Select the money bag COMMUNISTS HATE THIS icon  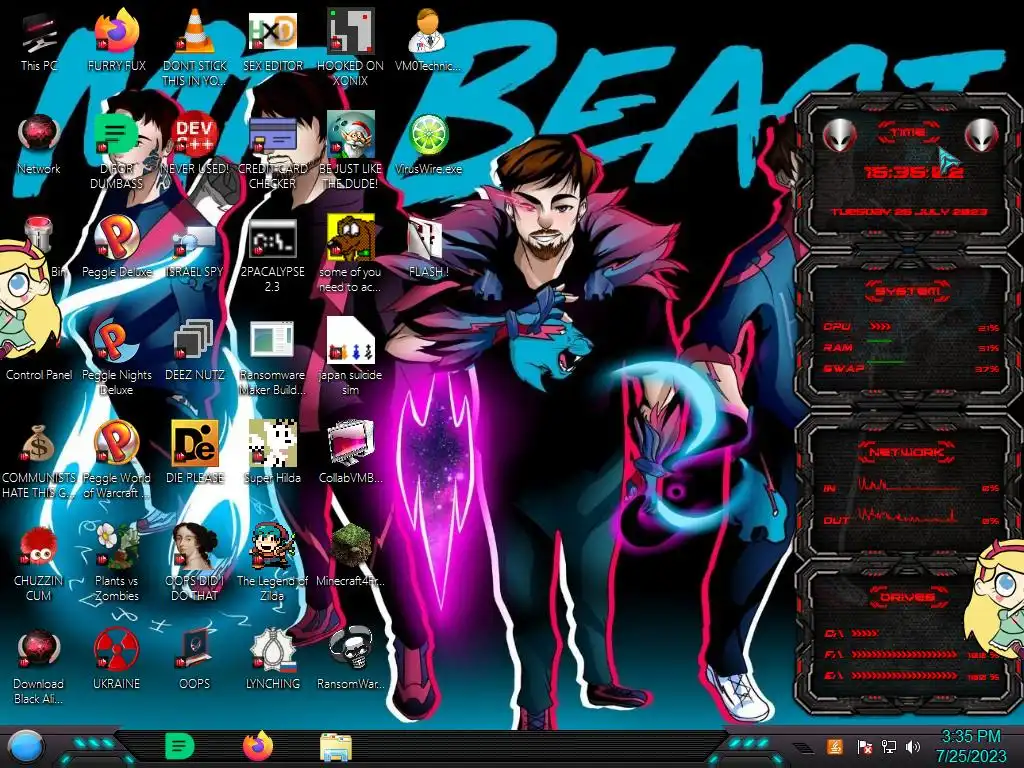[x=39, y=461]
